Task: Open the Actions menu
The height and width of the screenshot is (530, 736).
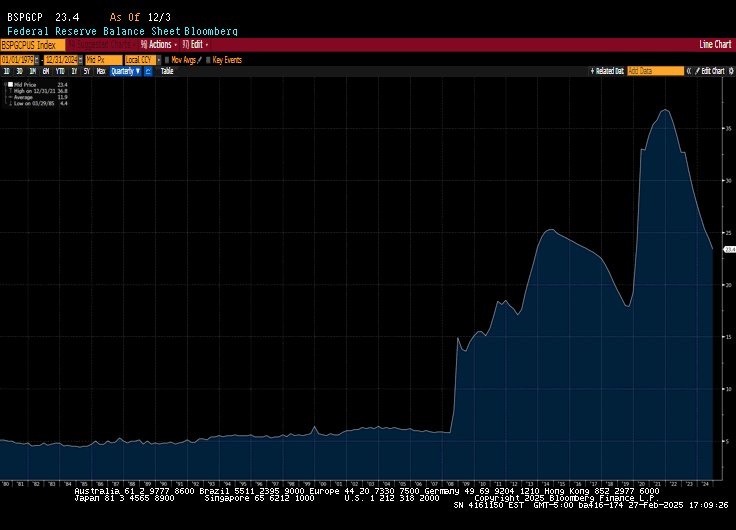Action: pos(159,45)
